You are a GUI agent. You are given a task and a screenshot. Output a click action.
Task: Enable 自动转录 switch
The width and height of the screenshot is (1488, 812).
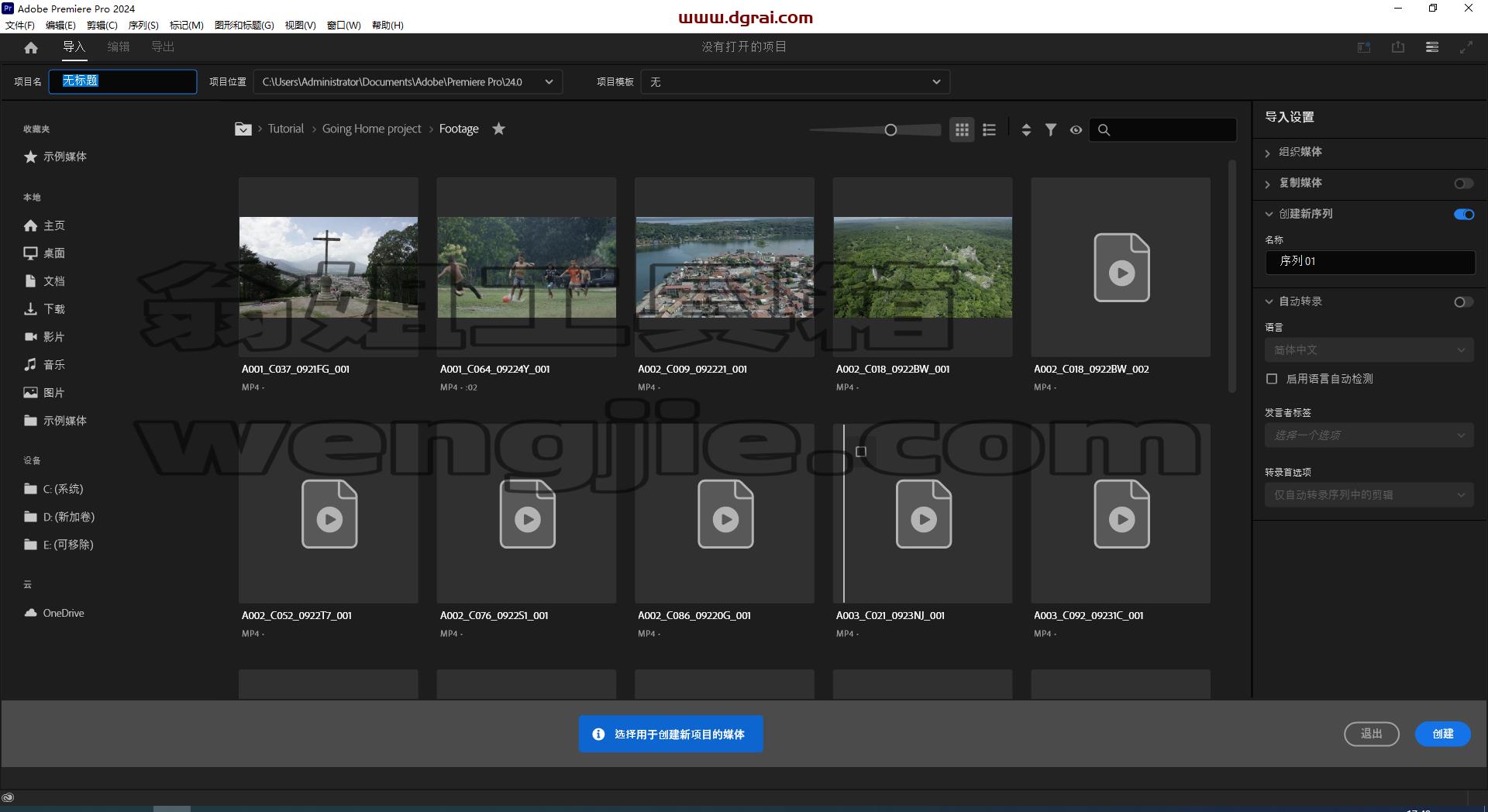coord(1464,302)
